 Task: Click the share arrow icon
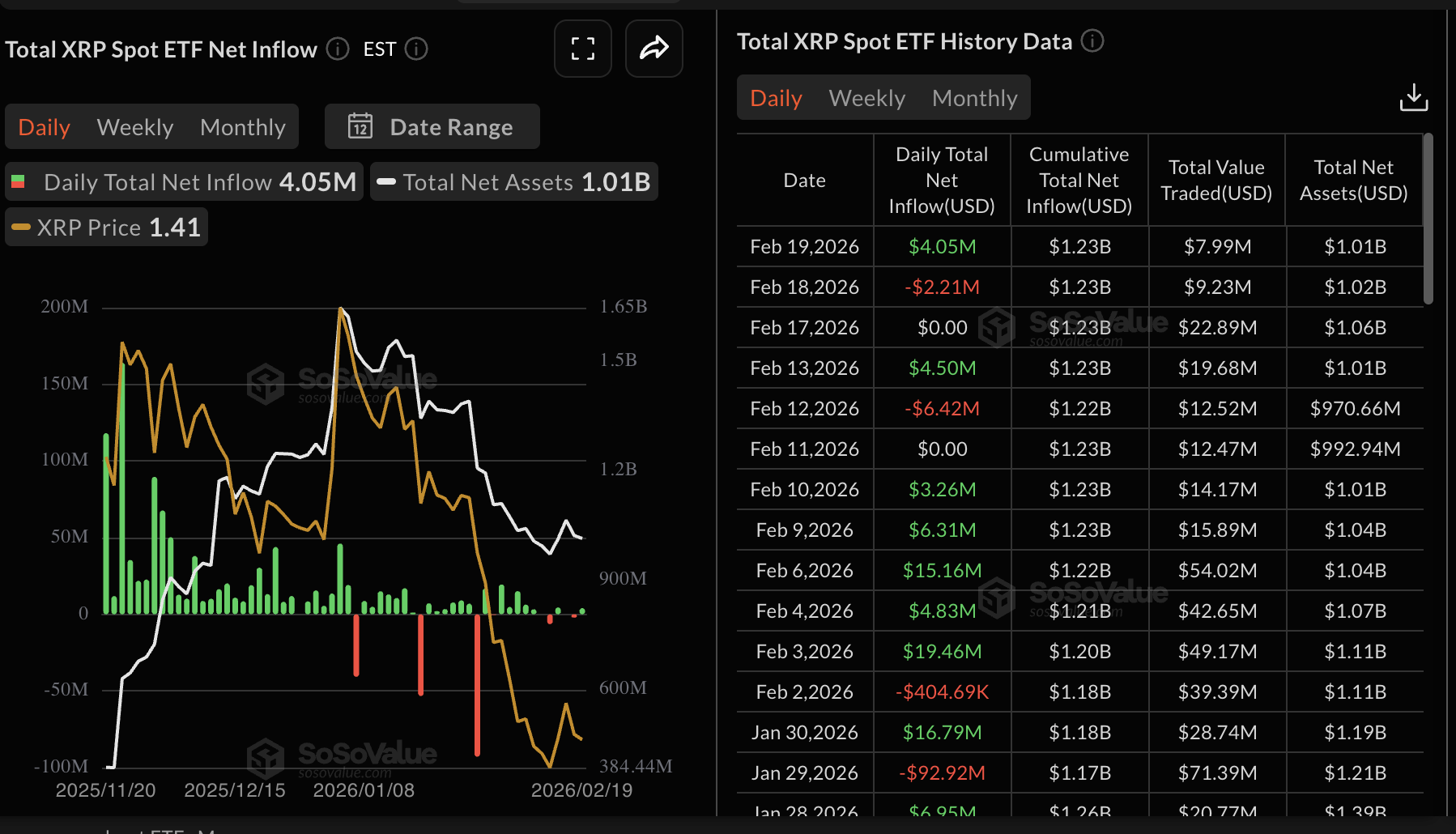click(x=653, y=49)
